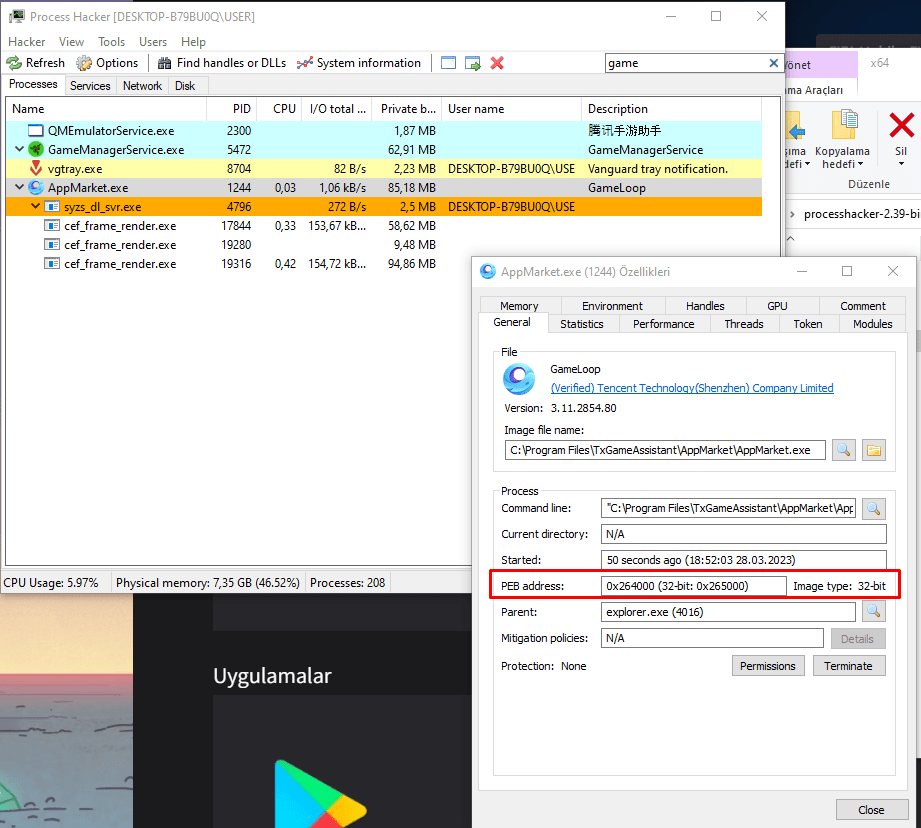Click the Terminate button
Image resolution: width=921 pixels, height=828 pixels.
point(848,666)
